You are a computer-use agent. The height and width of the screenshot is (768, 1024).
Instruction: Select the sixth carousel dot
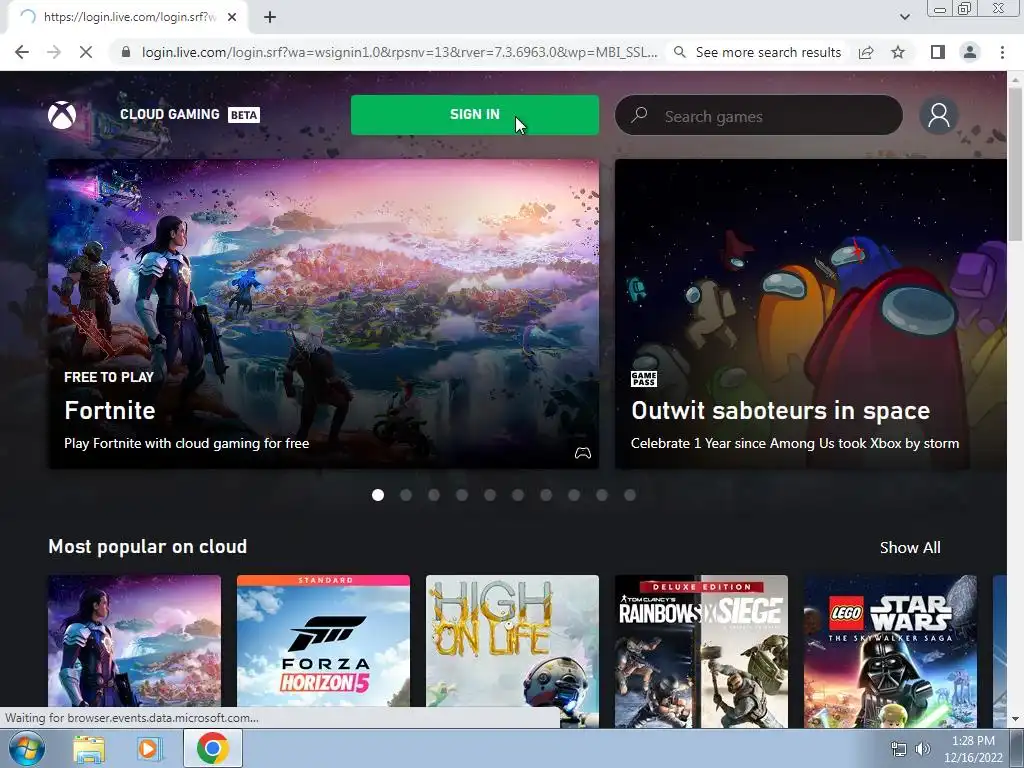tap(518, 495)
